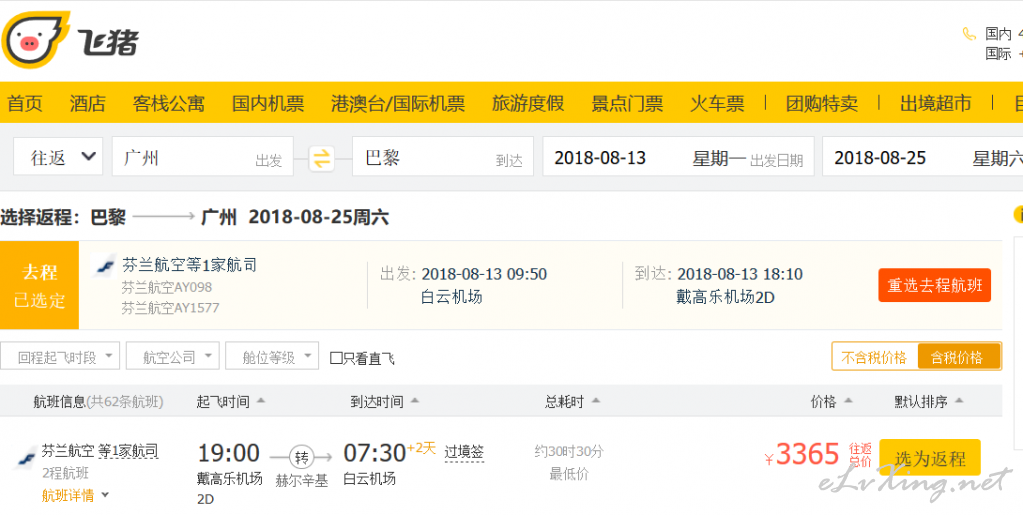This screenshot has width=1023, height=515.
Task: Go to 首页 in navigation bar
Action: pos(25,103)
